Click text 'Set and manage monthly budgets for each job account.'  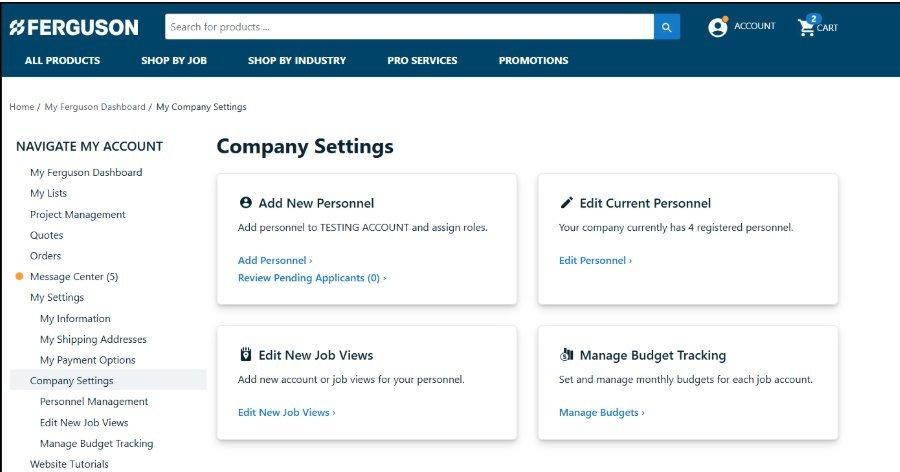(686, 380)
